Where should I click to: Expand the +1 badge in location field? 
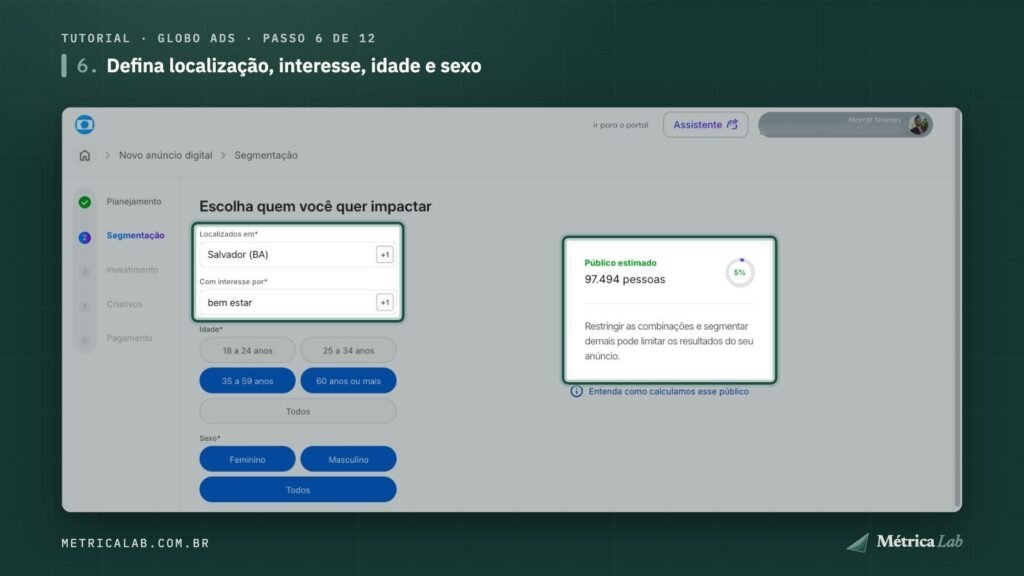click(x=385, y=255)
